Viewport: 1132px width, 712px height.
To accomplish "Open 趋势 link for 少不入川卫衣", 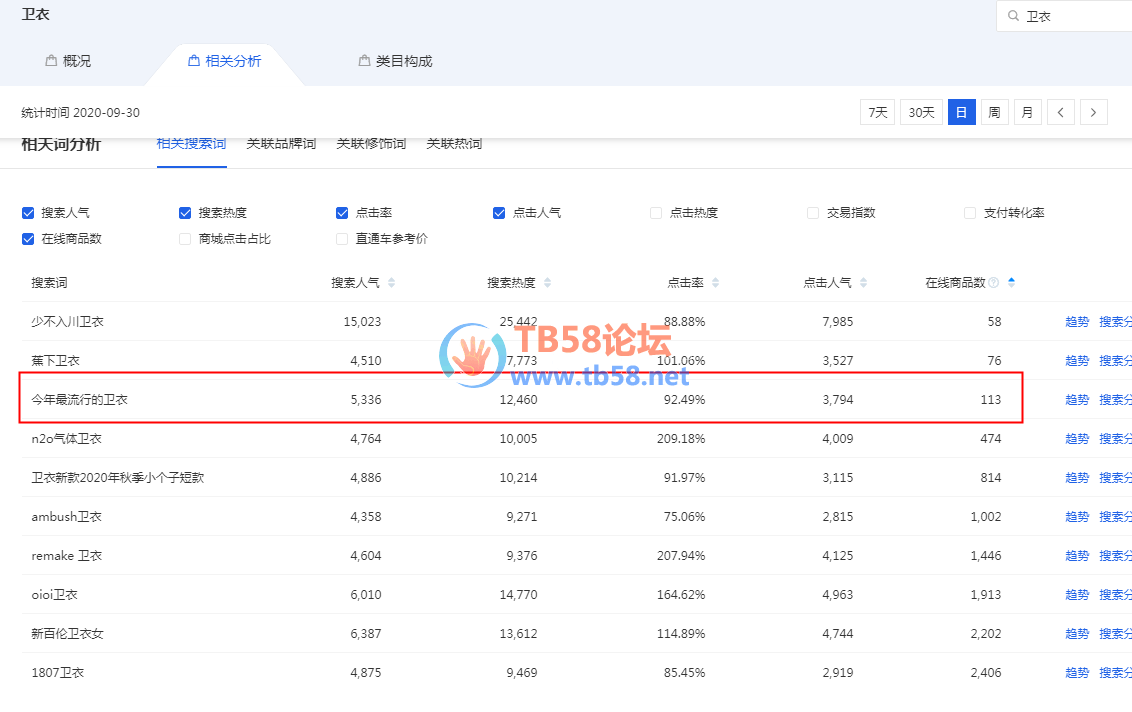I will 1077,322.
